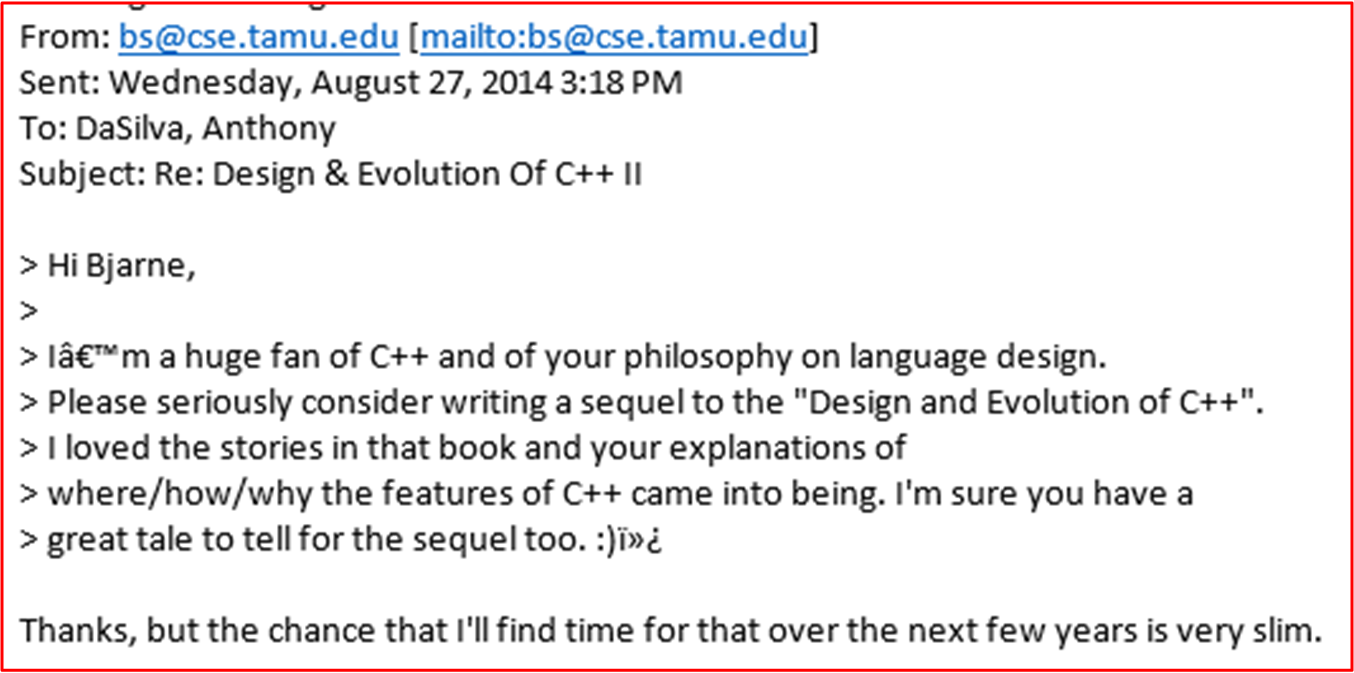Click the Subject line text

pyautogui.click(x=330, y=174)
